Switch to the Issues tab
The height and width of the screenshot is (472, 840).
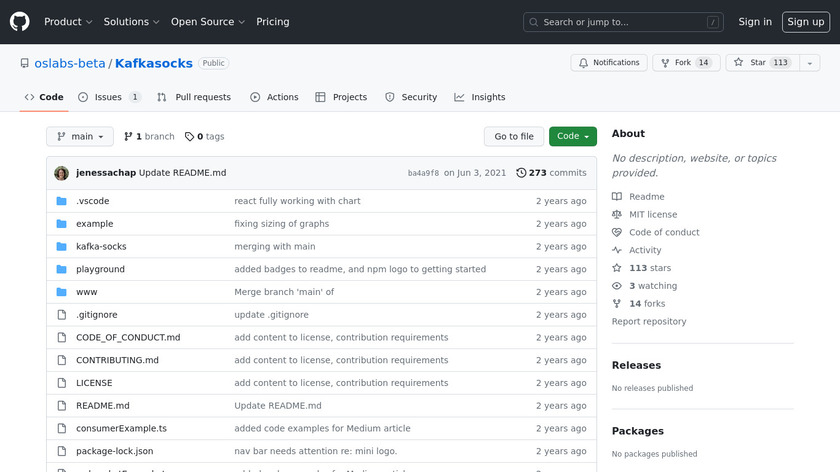pyautogui.click(x=108, y=97)
